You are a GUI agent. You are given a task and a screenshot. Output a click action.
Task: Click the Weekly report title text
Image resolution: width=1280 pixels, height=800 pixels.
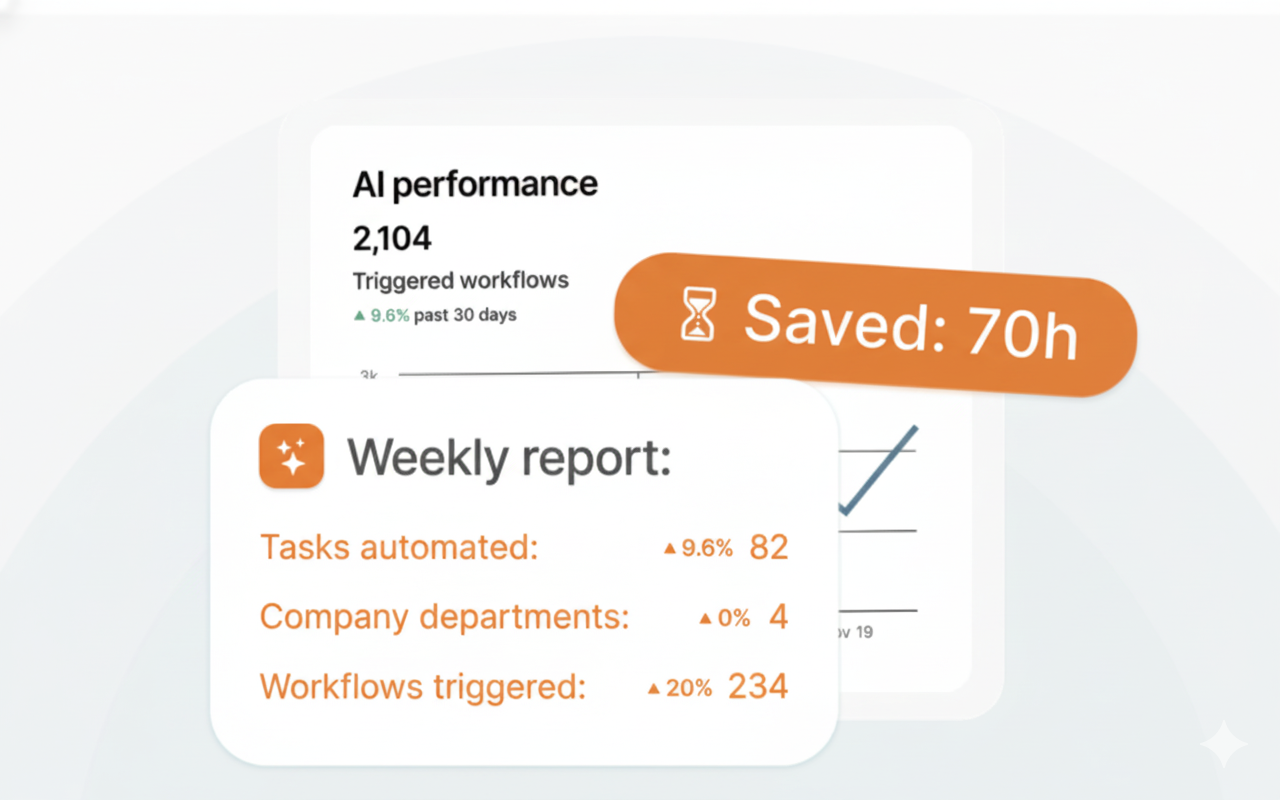point(508,458)
